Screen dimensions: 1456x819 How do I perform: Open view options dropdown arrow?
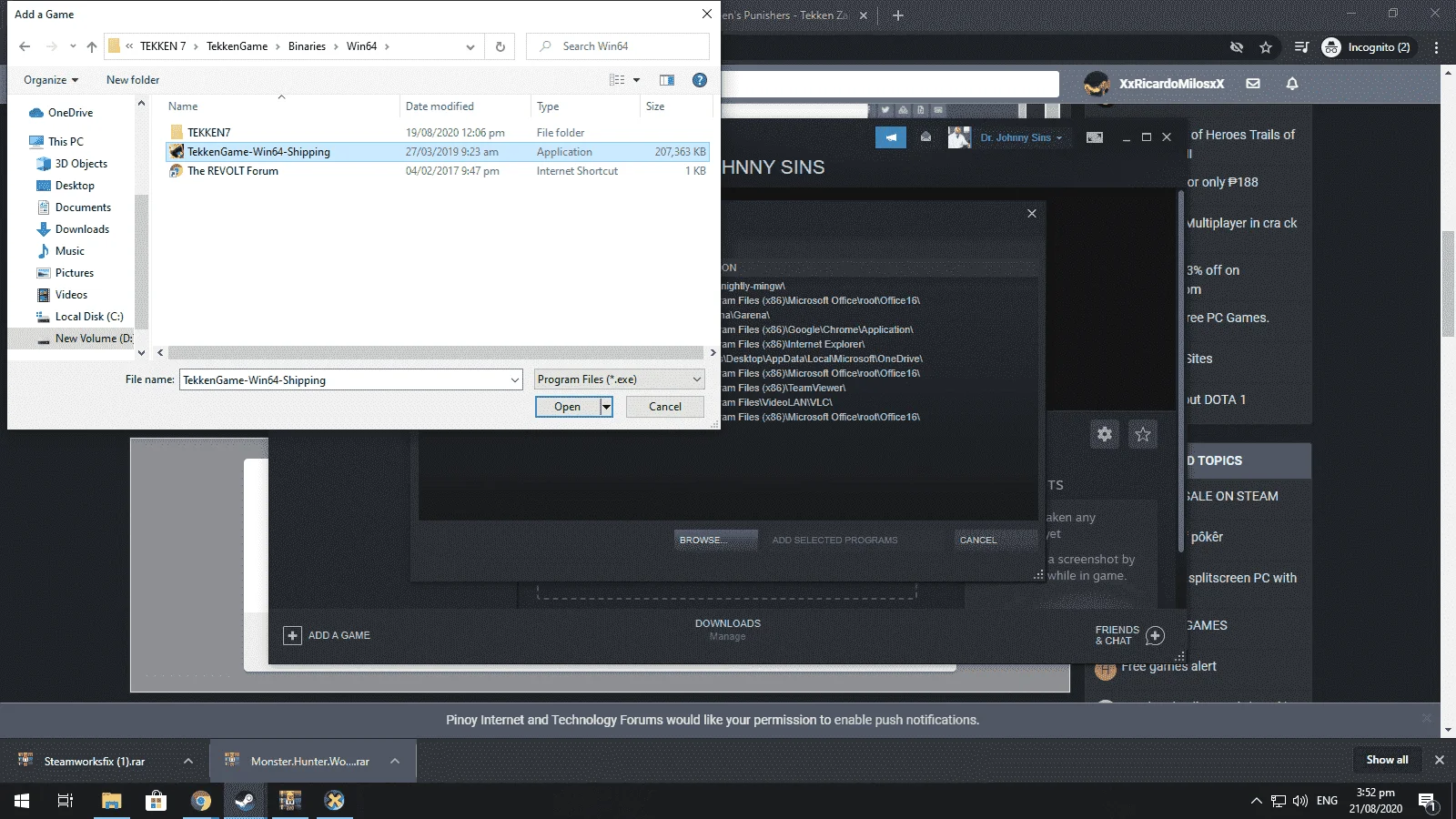click(636, 80)
